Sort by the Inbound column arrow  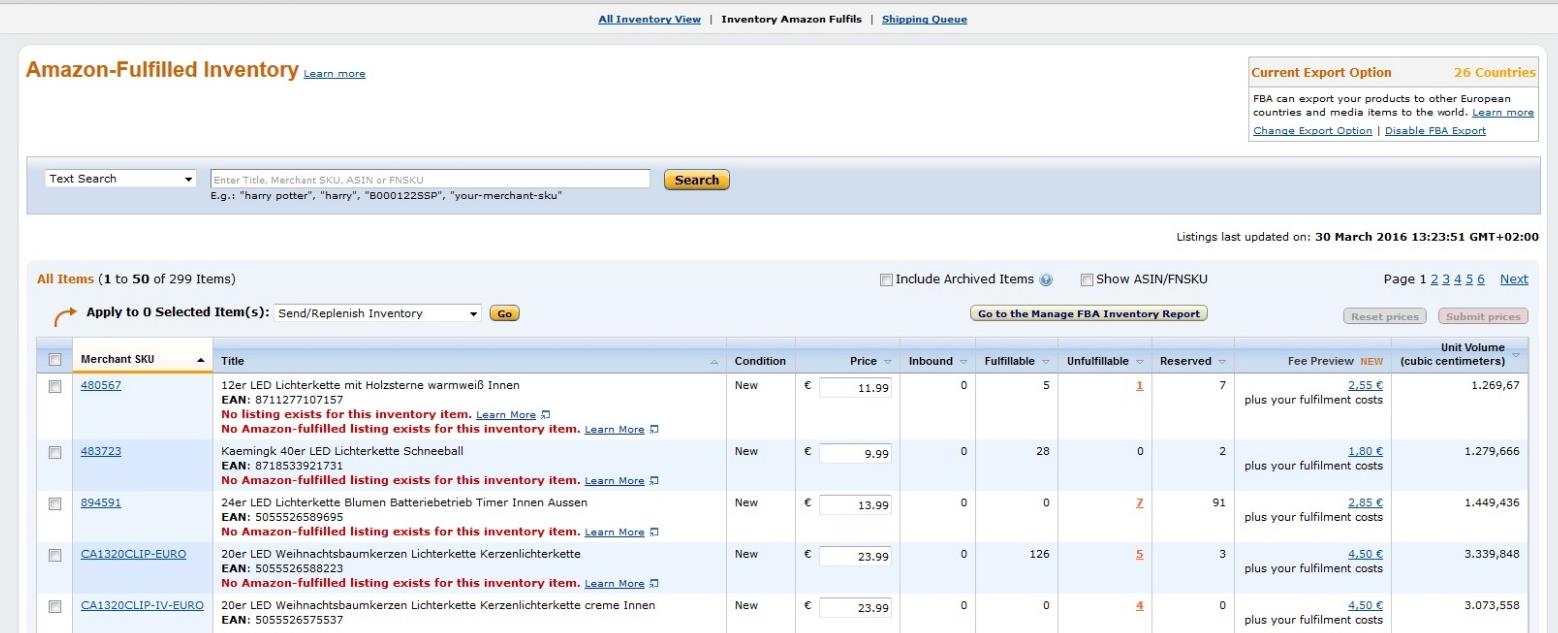pyautogui.click(x=963, y=361)
